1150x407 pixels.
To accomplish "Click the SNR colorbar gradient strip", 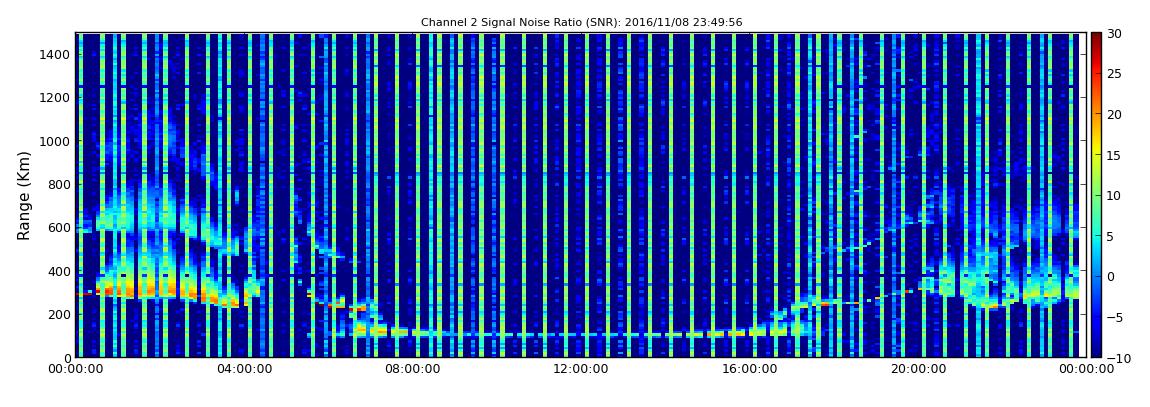I will [1096, 195].
